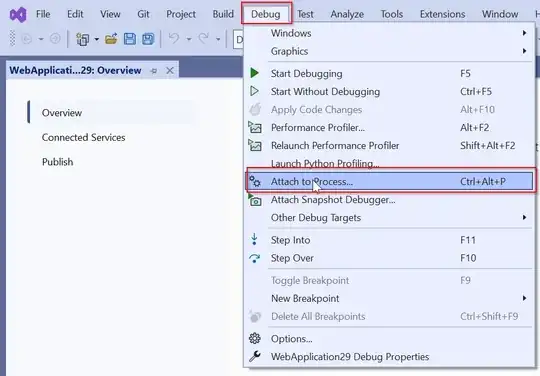The height and width of the screenshot is (376, 540).
Task: Open the folder icon in toolbar
Action: tap(111, 39)
